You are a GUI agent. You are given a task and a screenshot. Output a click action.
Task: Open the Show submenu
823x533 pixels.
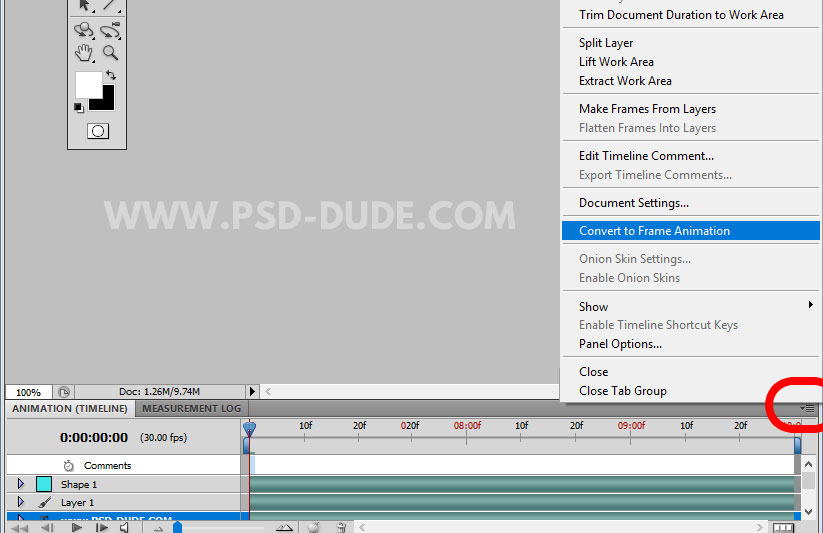(690, 306)
